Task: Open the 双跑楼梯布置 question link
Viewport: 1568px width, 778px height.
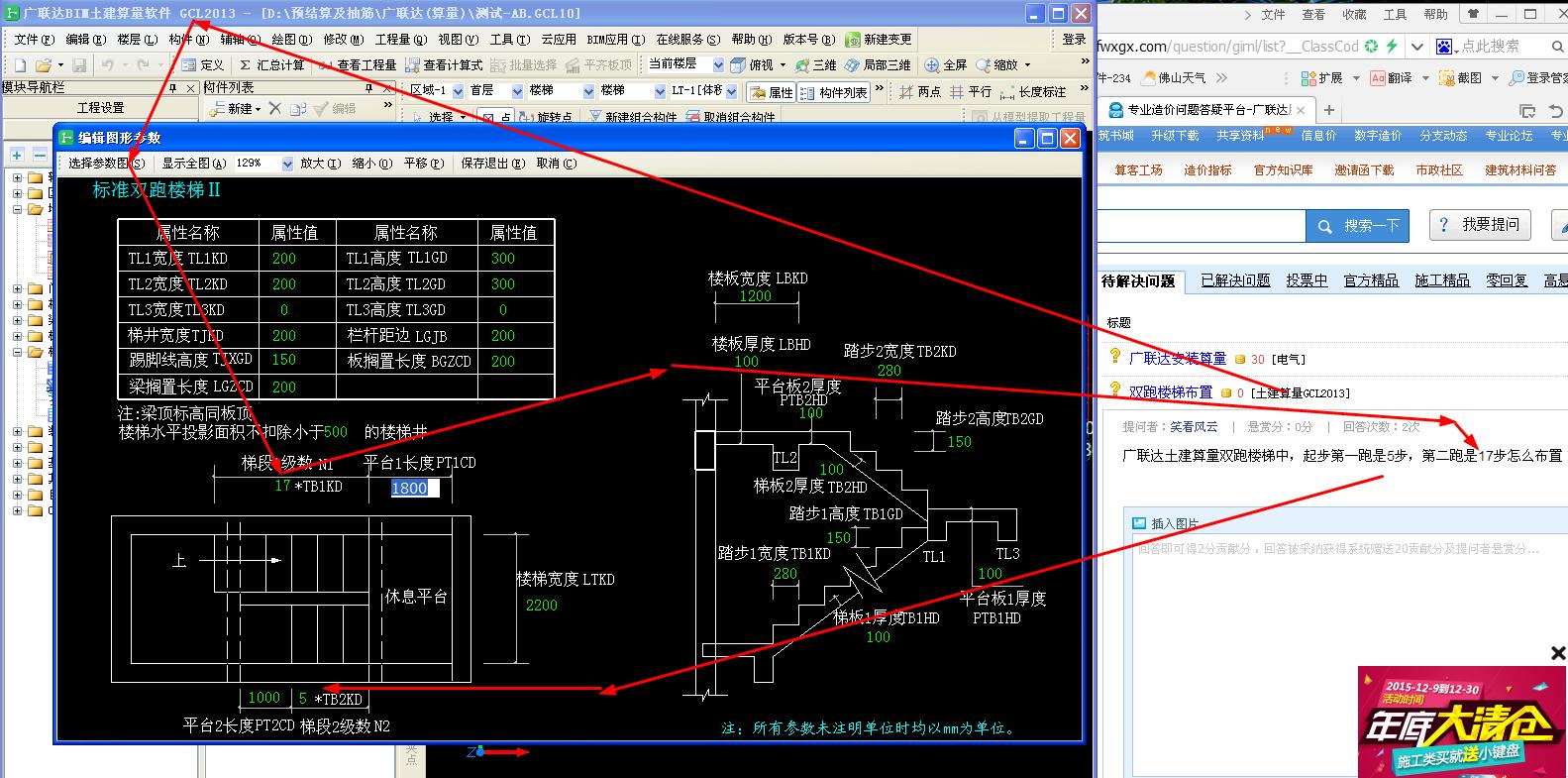Action: 1170,392
